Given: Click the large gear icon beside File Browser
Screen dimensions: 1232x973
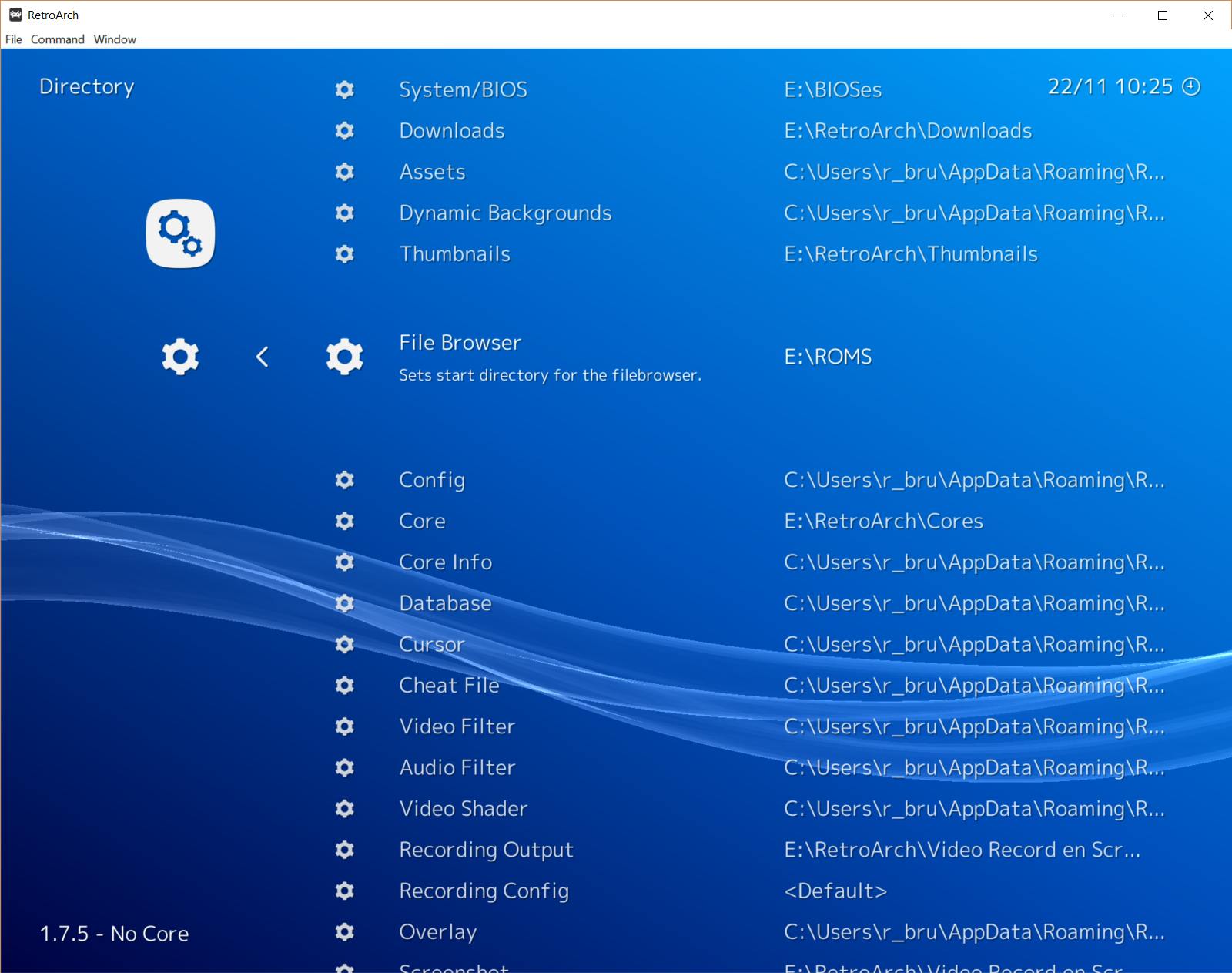Looking at the screenshot, I should (x=344, y=357).
